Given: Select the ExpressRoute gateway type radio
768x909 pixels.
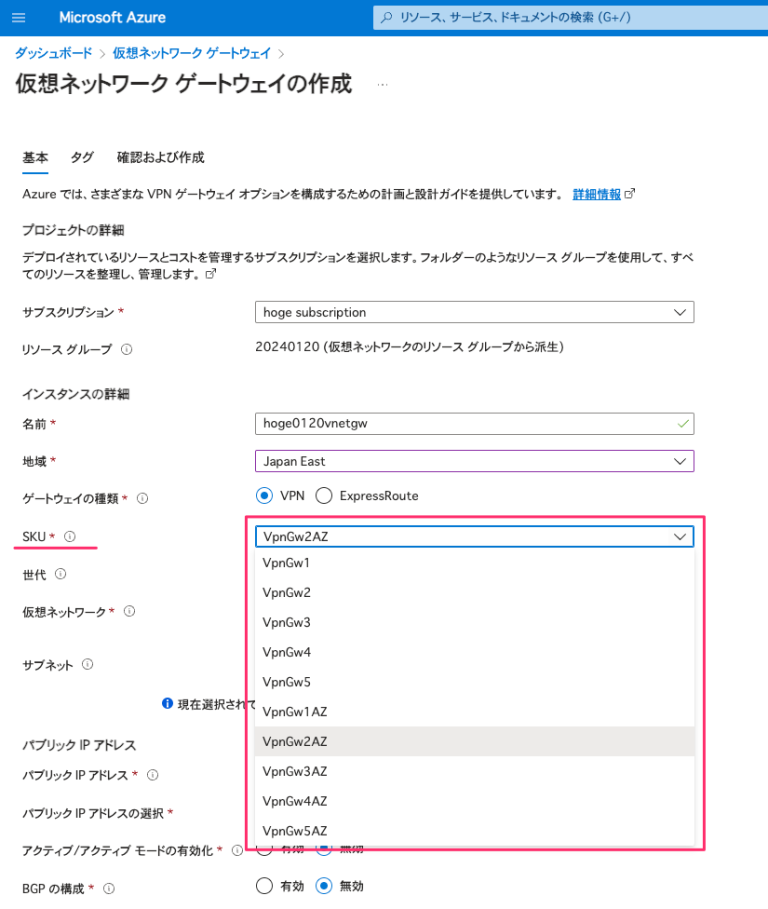Looking at the screenshot, I should [324, 496].
